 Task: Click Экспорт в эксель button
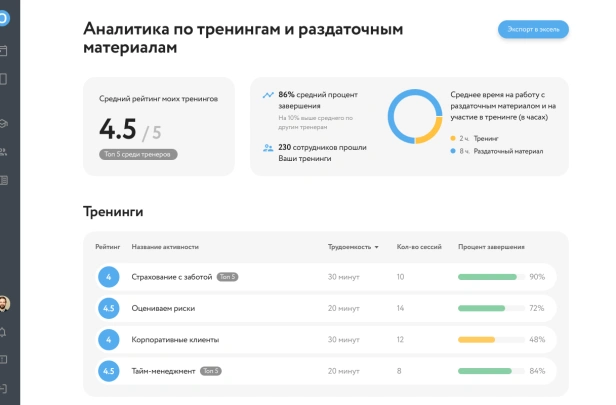tap(533, 29)
